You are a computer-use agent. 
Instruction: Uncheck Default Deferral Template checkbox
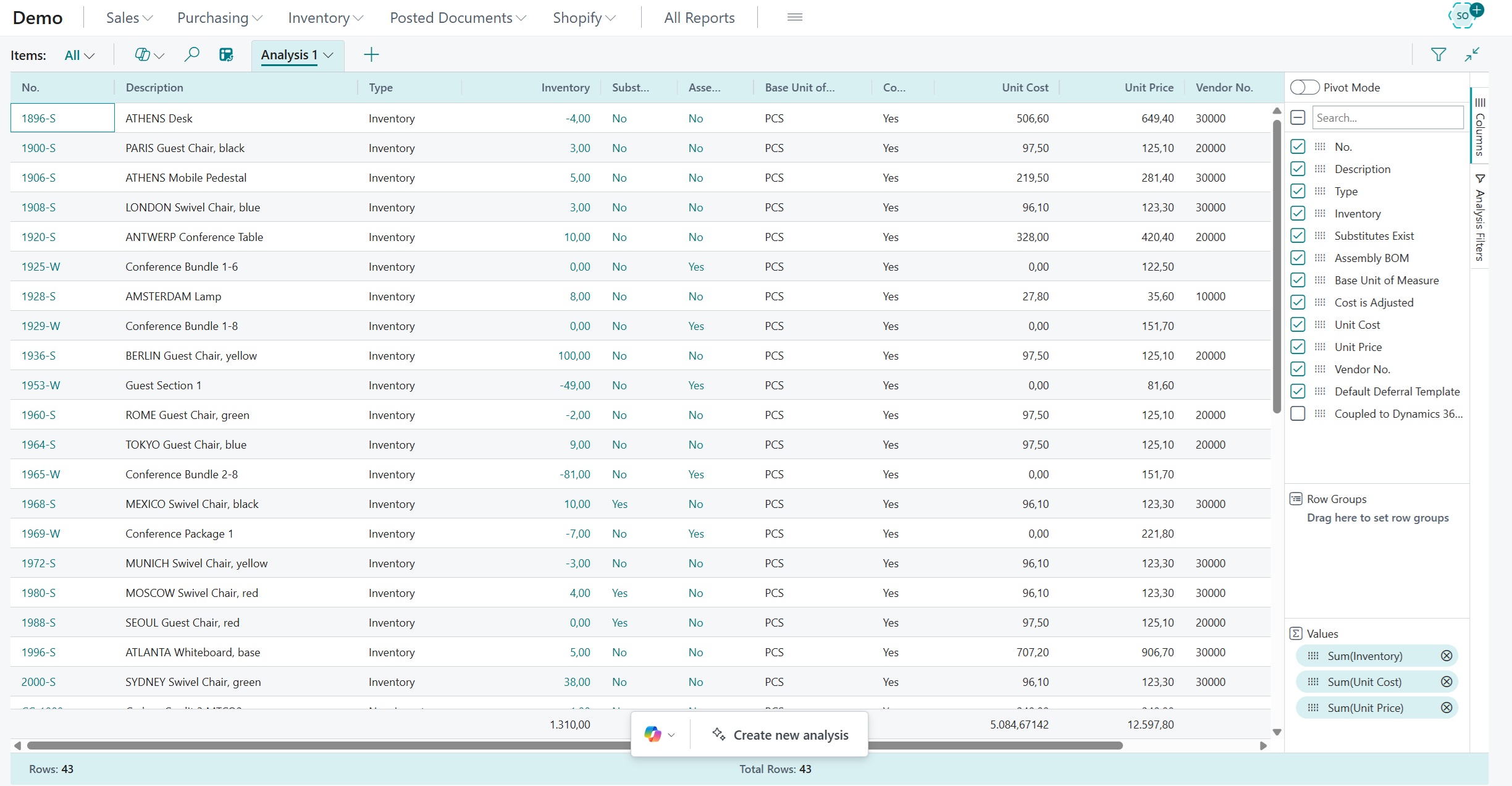pos(1298,391)
